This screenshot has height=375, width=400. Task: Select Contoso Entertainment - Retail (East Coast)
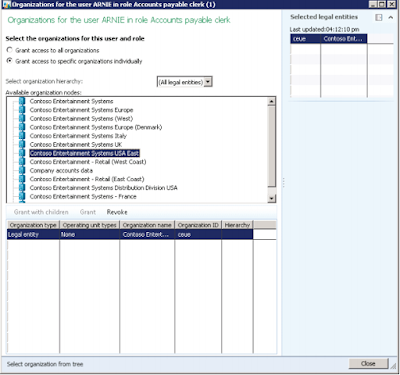(x=87, y=179)
